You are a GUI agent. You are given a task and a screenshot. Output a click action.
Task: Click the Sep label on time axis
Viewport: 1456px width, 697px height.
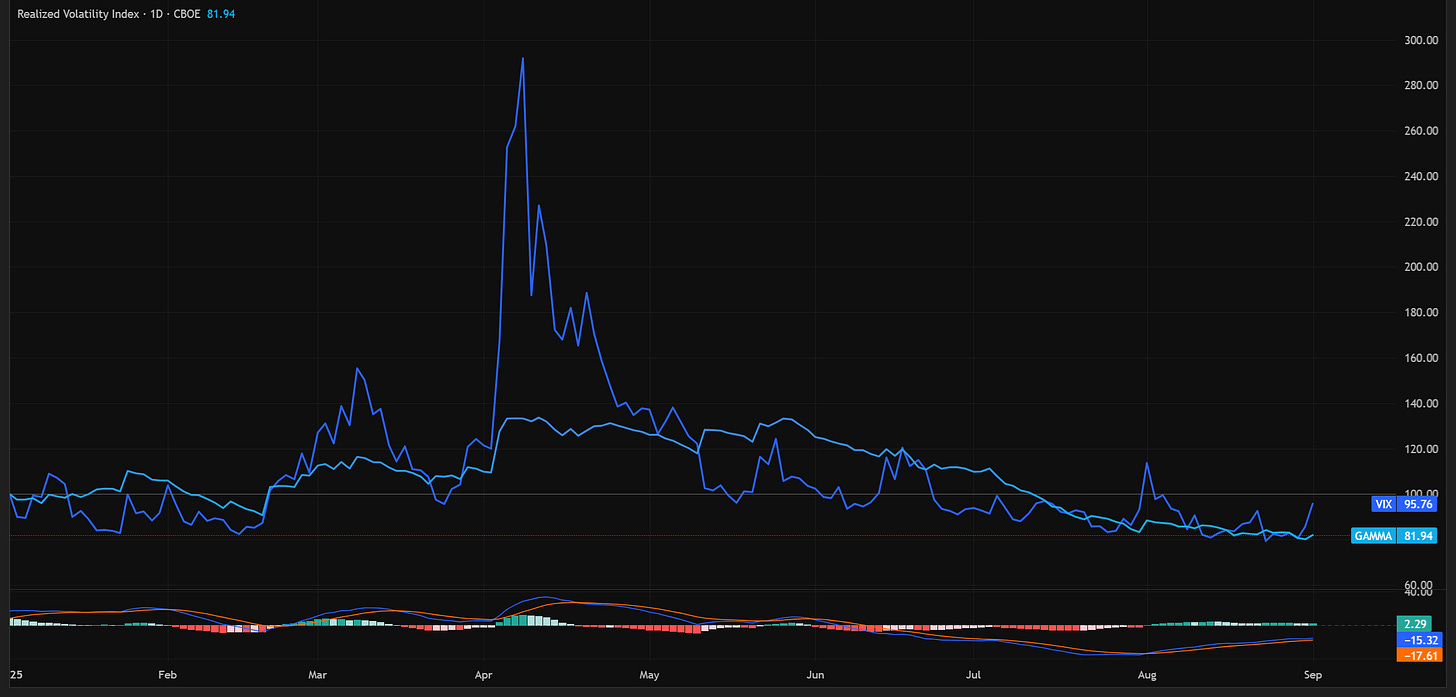click(x=1313, y=676)
